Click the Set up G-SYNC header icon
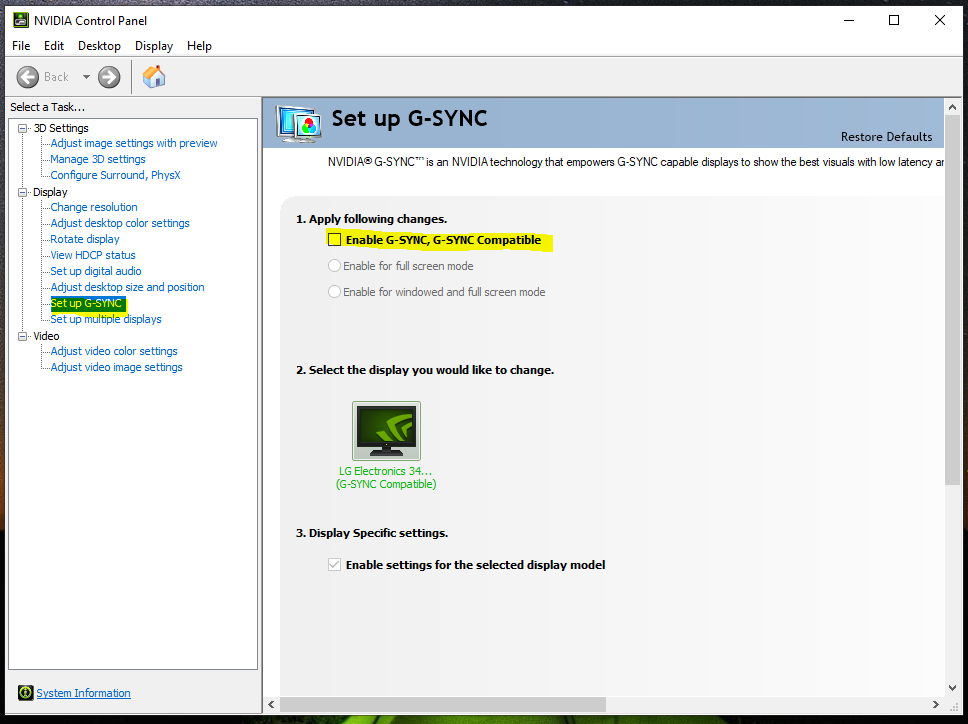The height and width of the screenshot is (724, 968). coord(299,123)
